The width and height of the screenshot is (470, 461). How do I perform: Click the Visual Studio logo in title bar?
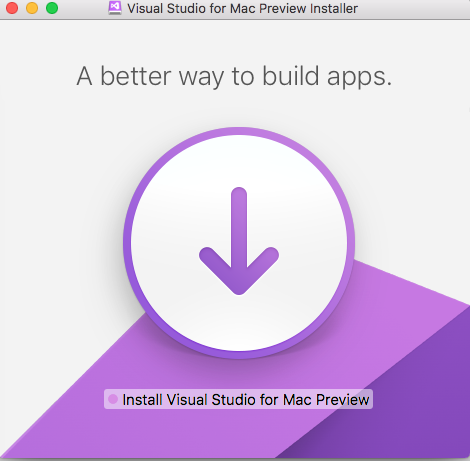(115, 8)
